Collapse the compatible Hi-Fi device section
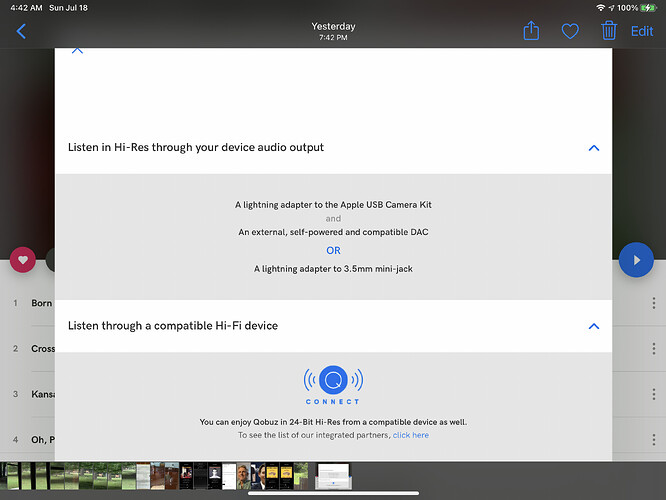Image resolution: width=666 pixels, height=500 pixels. point(593,326)
